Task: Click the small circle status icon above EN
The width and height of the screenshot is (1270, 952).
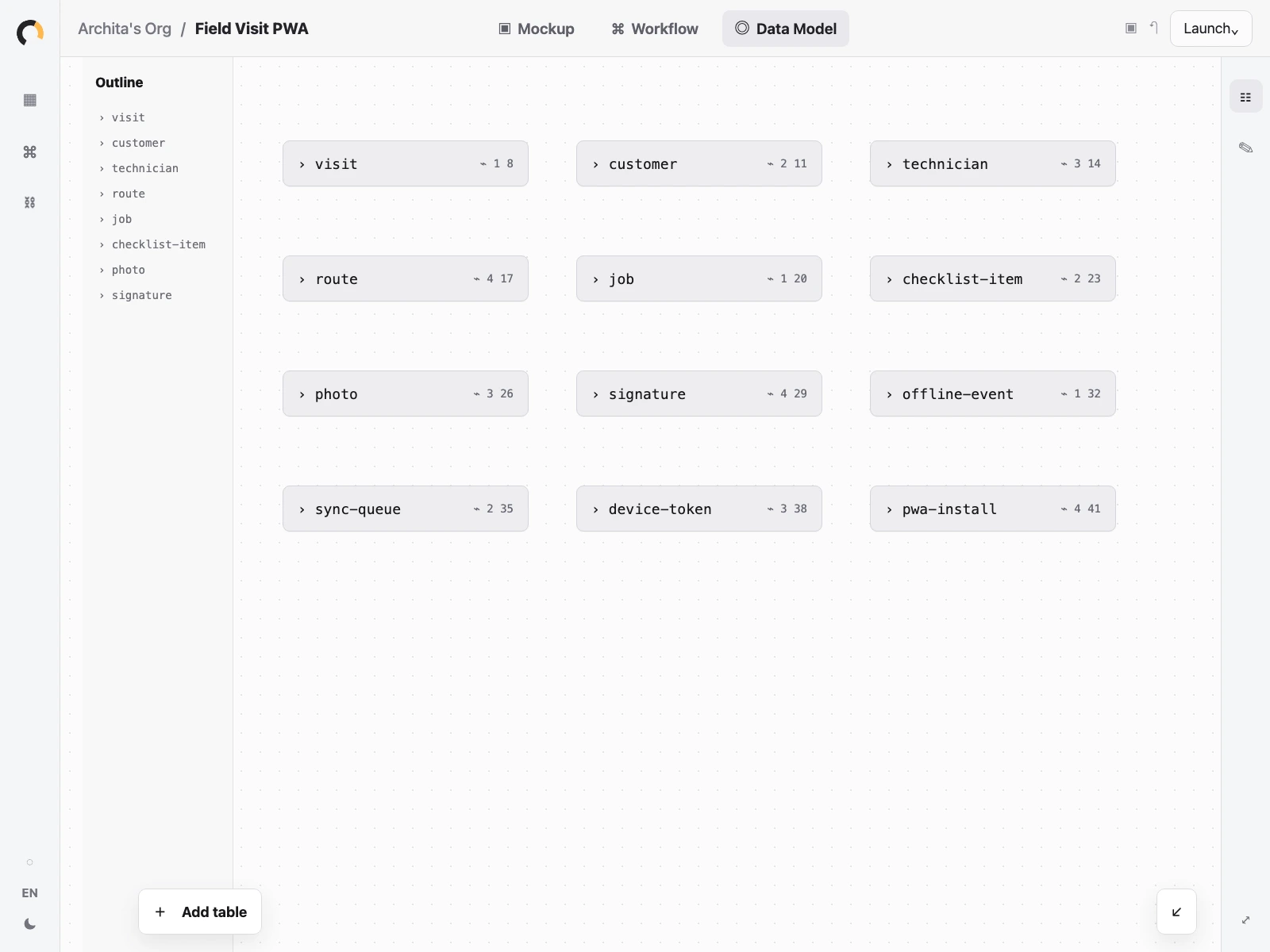Action: click(x=30, y=862)
